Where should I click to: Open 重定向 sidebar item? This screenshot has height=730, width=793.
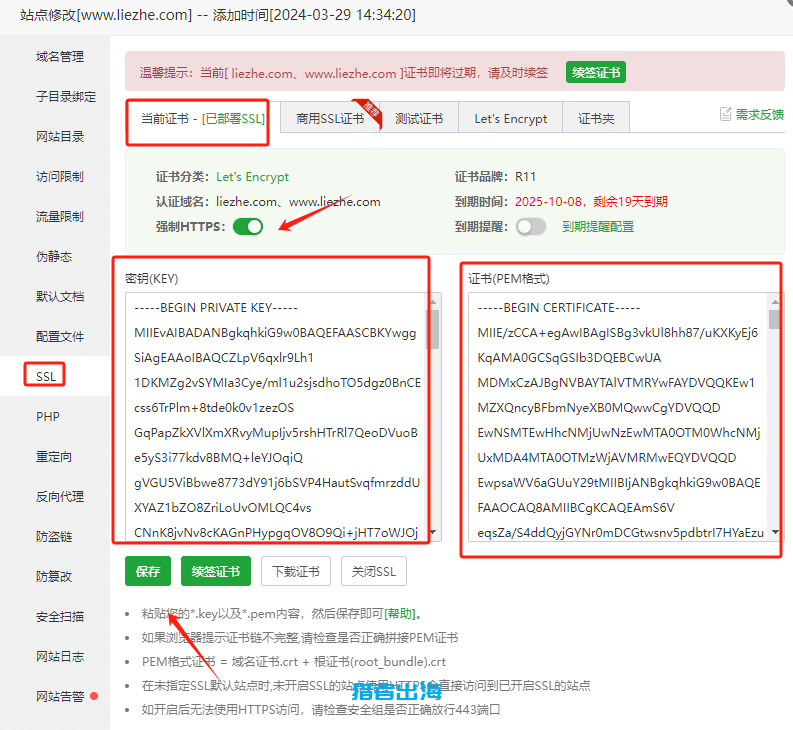click(54, 456)
